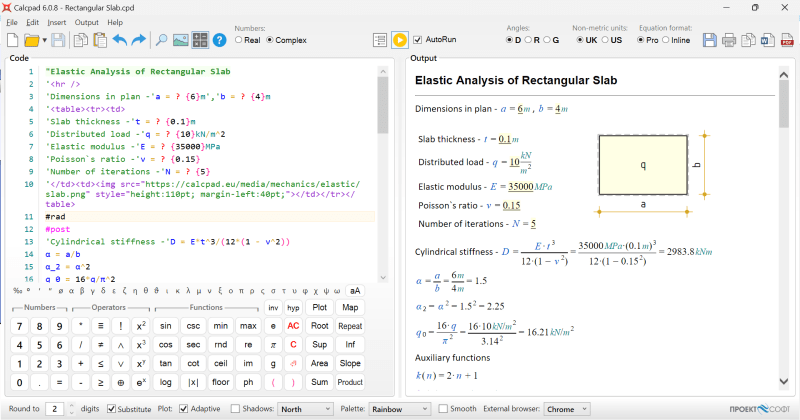Toggle the inv function button
The height and width of the screenshot is (420, 800).
point(273,308)
